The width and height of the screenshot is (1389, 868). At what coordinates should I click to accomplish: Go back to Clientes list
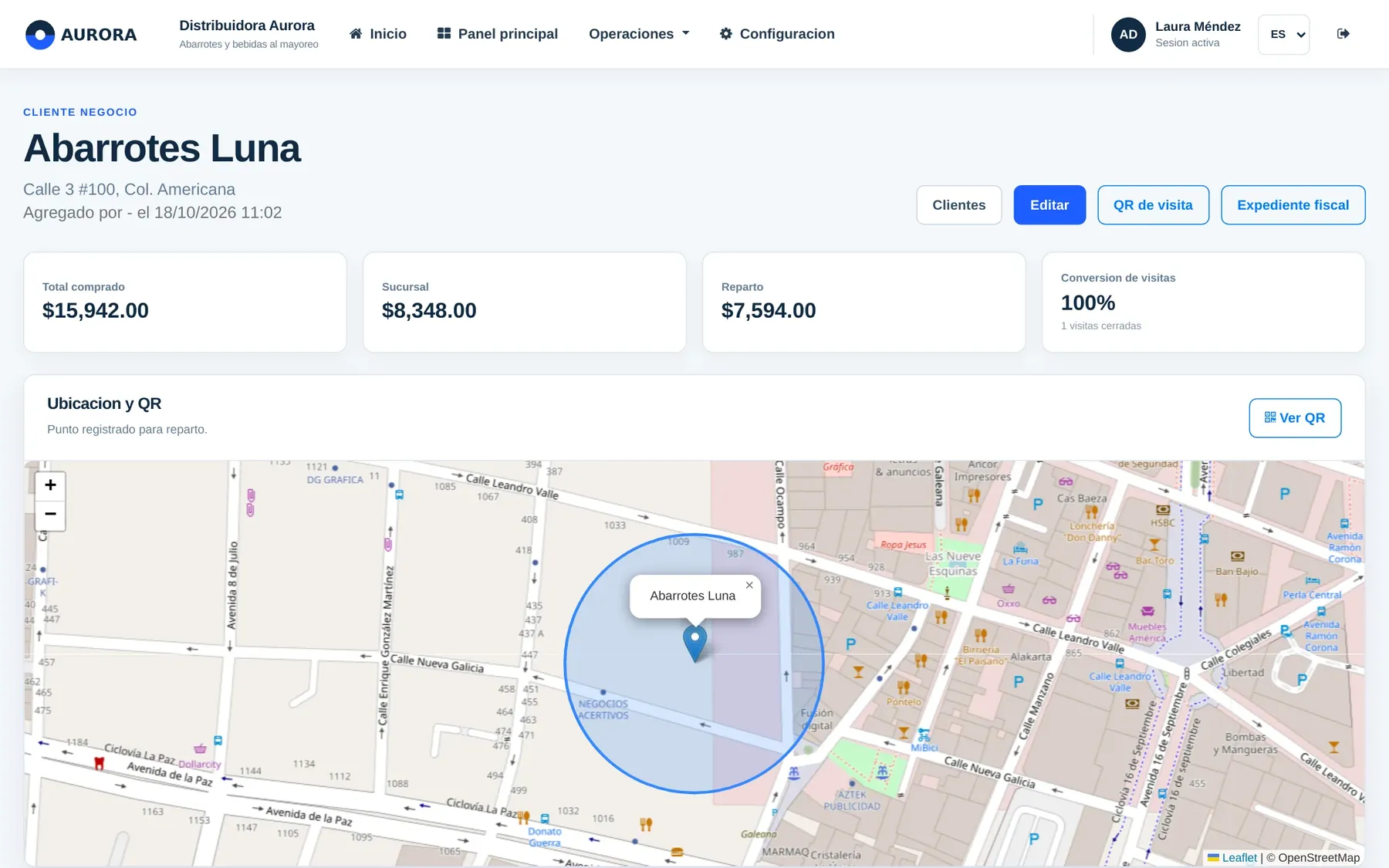(959, 205)
